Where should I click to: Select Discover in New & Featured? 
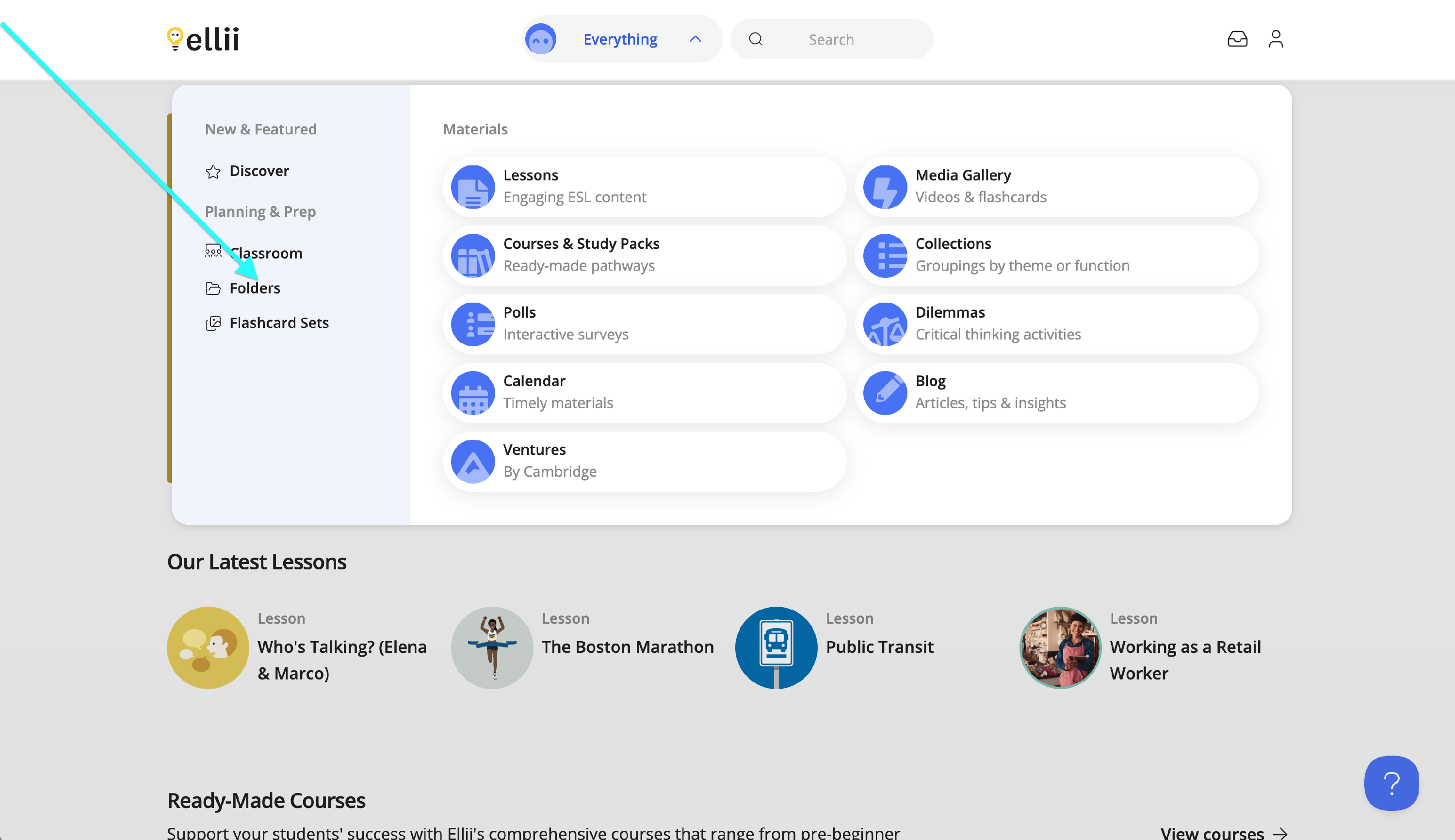259,171
